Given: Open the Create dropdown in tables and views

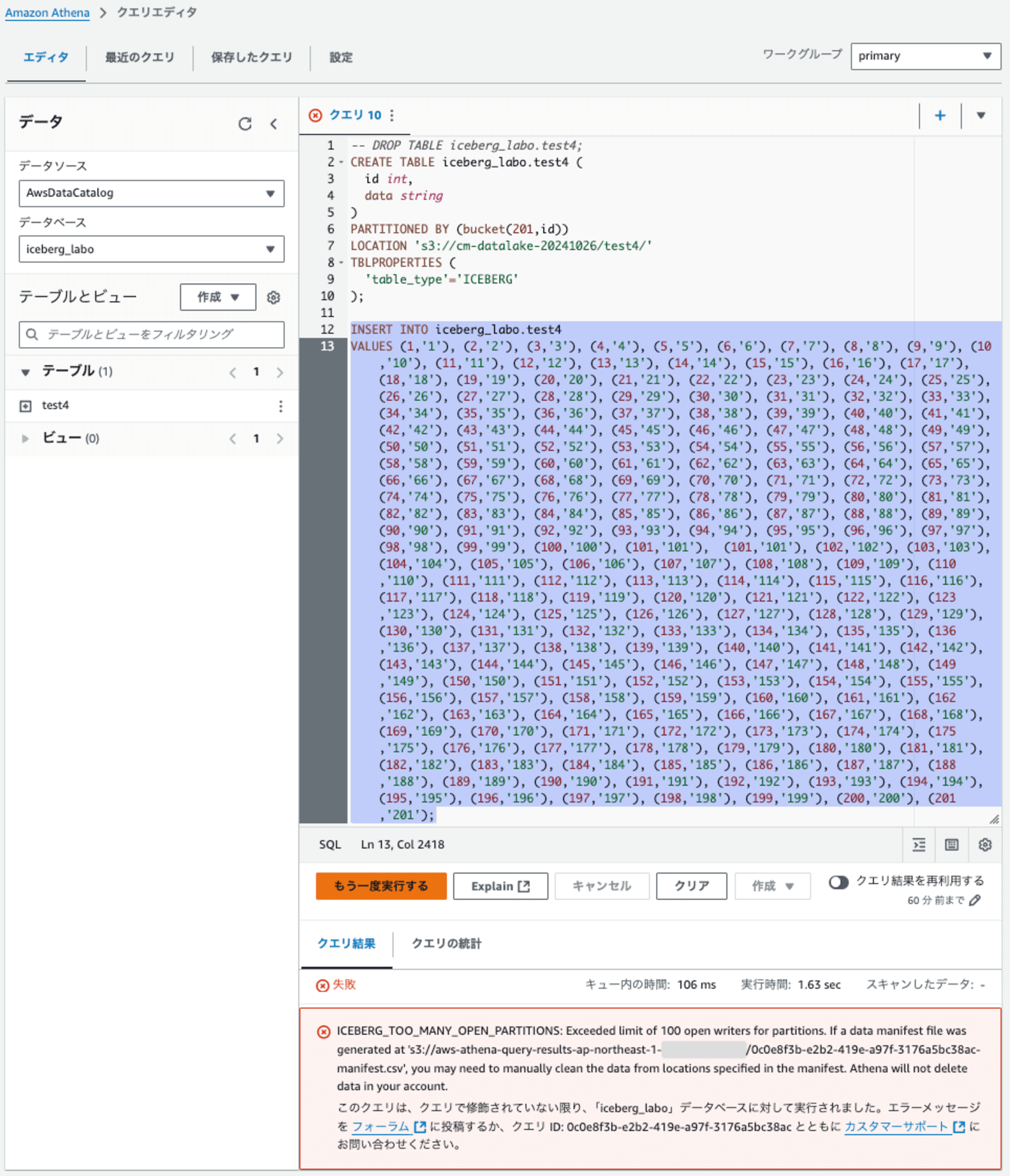Looking at the screenshot, I should click(x=218, y=297).
